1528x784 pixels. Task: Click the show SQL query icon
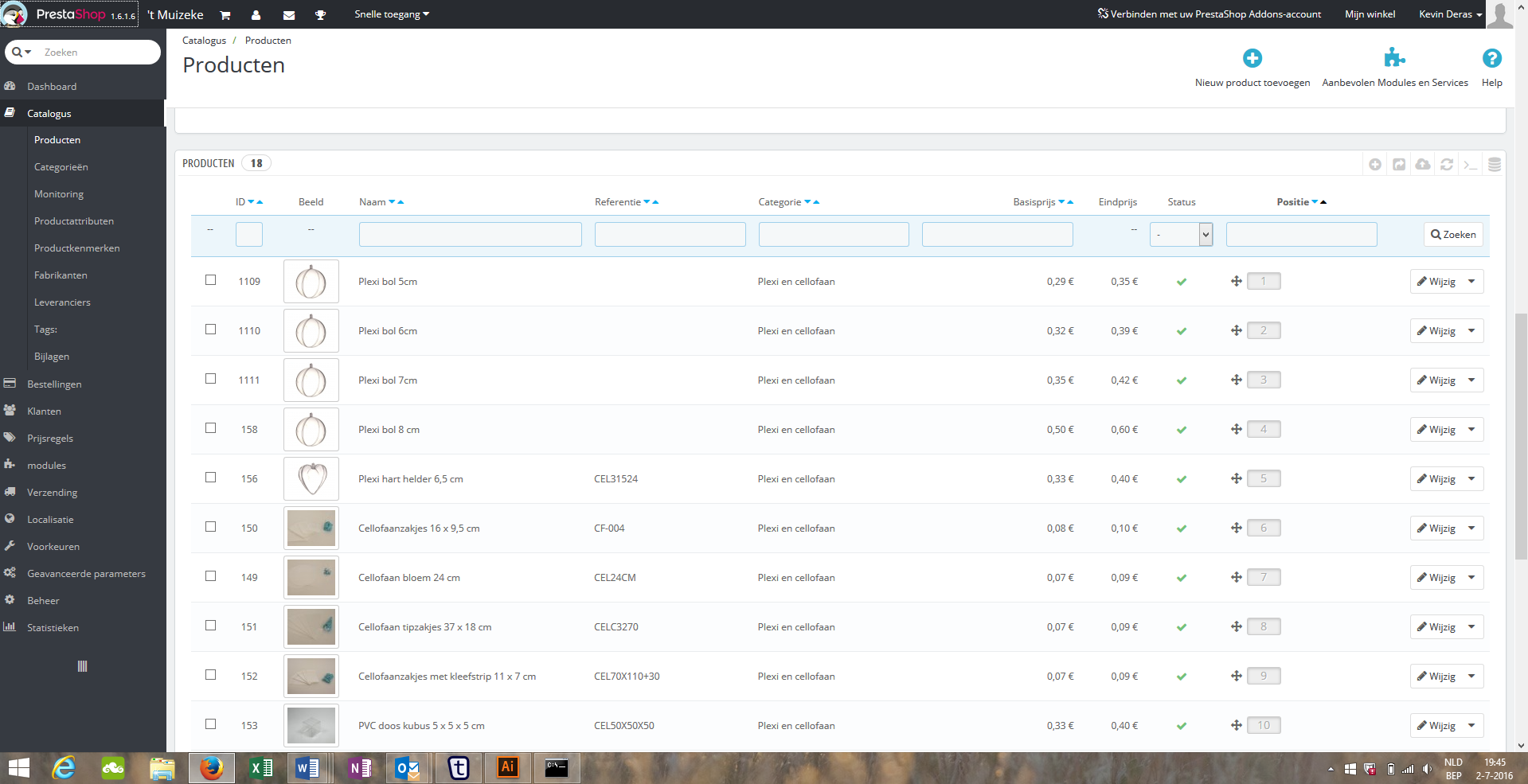tap(1471, 164)
